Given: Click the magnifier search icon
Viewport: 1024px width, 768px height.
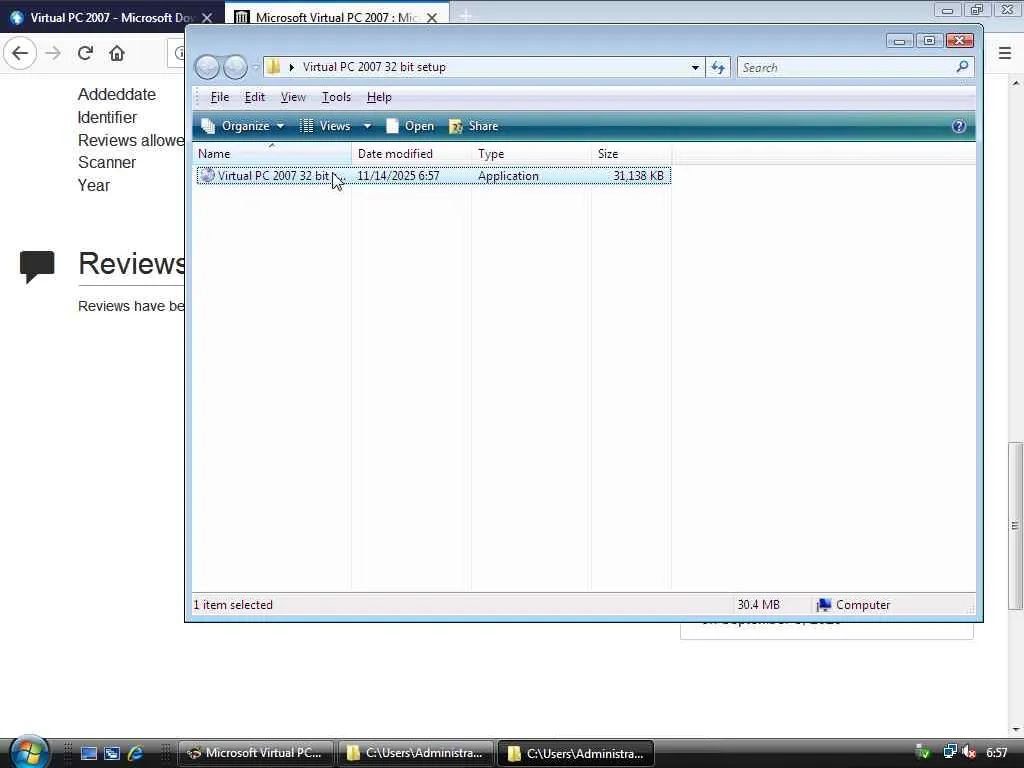Looking at the screenshot, I should [962, 67].
